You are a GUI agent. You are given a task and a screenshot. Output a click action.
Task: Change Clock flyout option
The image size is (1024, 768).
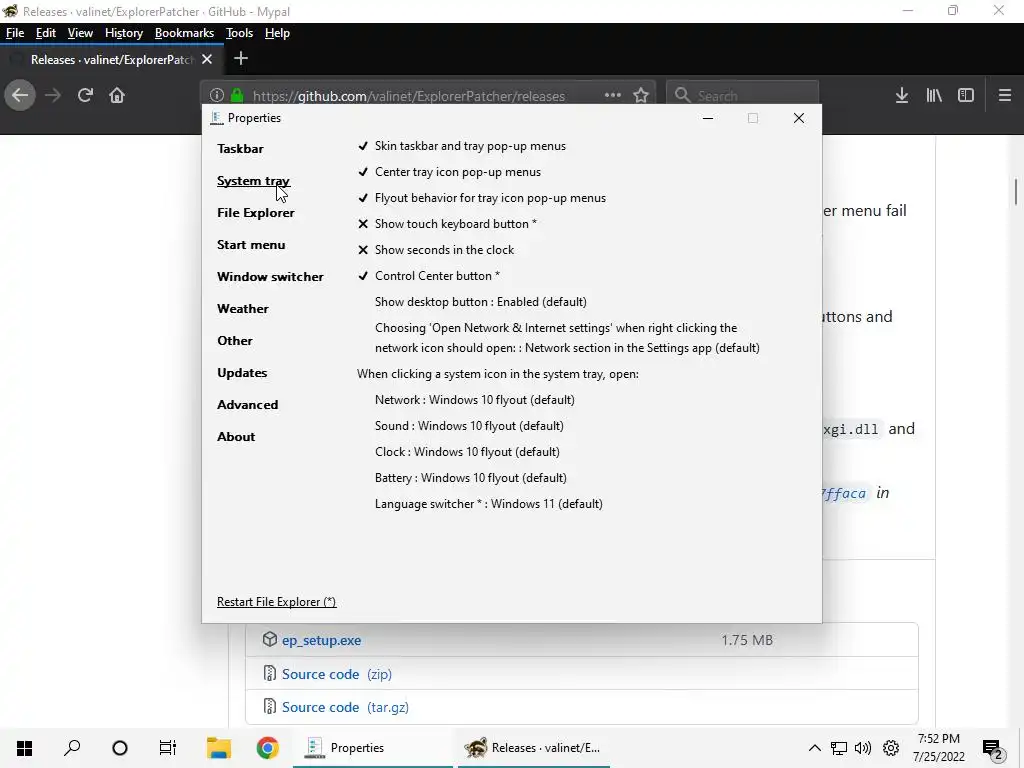(x=467, y=452)
